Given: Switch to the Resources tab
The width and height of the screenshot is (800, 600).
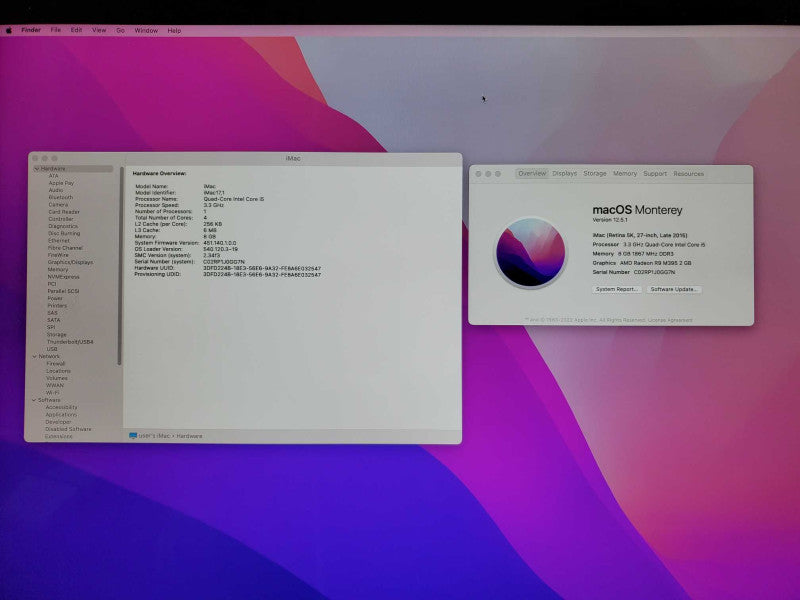Looking at the screenshot, I should pos(688,173).
